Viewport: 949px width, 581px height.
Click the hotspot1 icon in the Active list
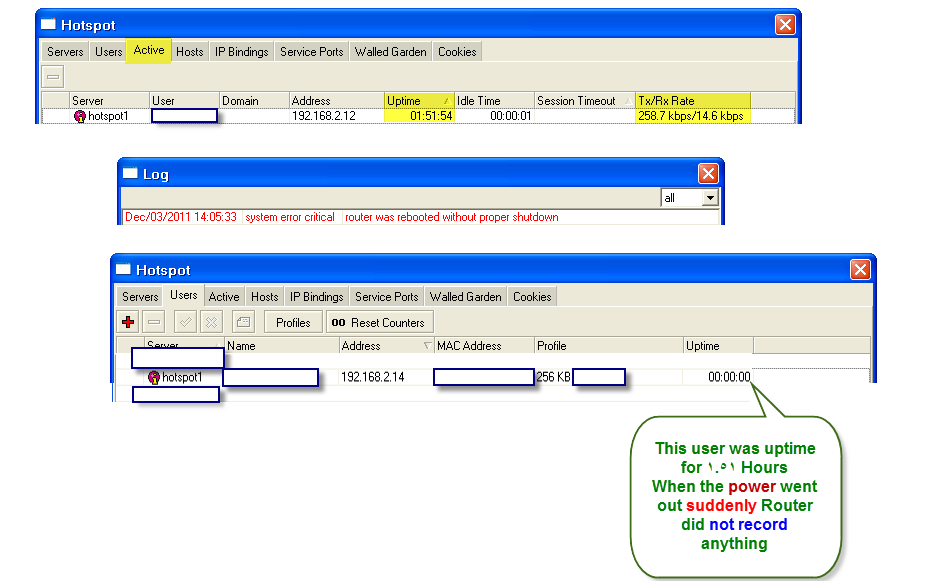point(81,116)
